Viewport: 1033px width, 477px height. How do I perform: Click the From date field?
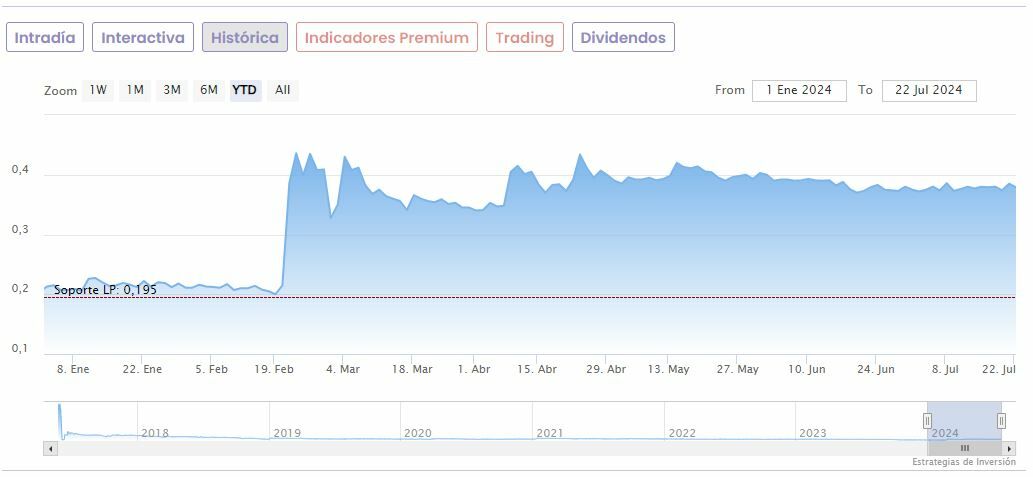coord(799,90)
